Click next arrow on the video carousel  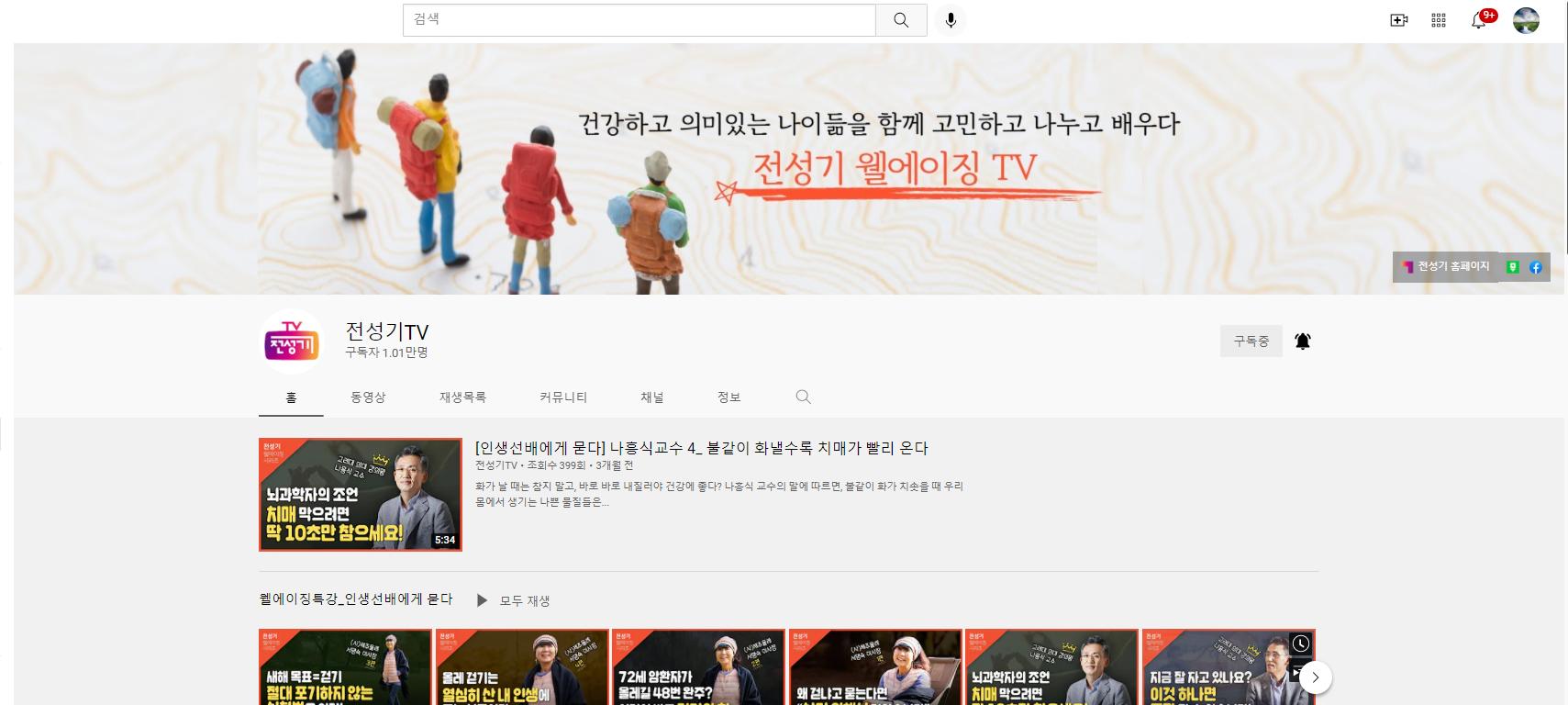pos(1315,677)
